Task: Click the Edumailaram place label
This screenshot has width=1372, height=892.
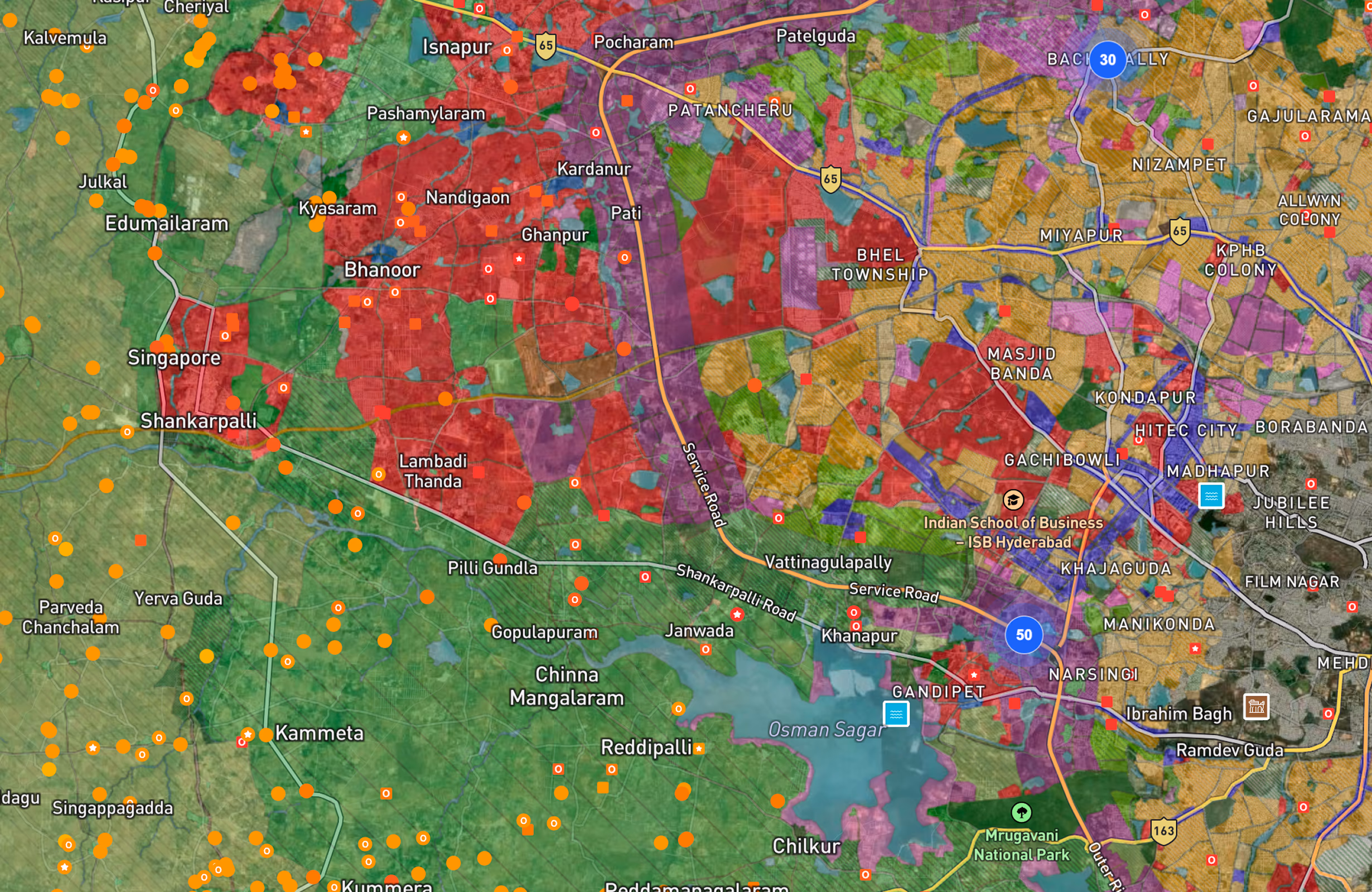Action: tap(167, 224)
